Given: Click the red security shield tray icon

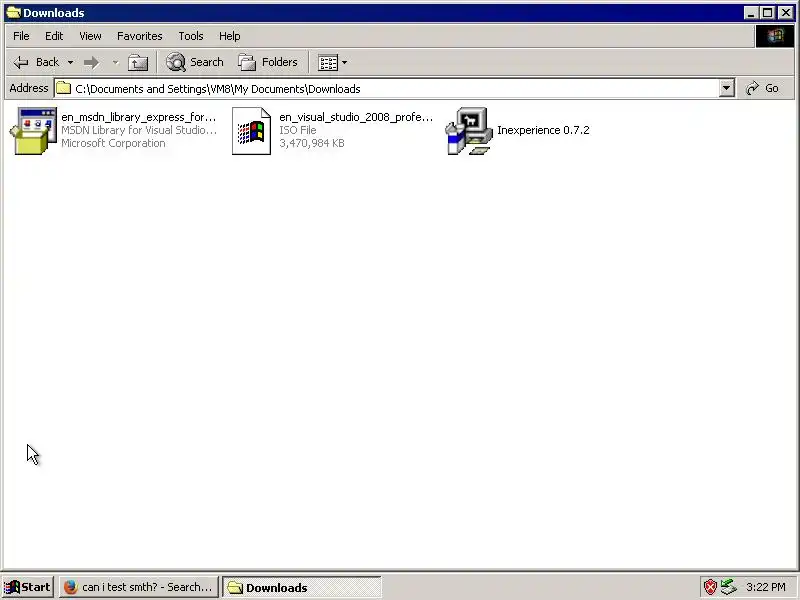Looking at the screenshot, I should (x=710, y=587).
